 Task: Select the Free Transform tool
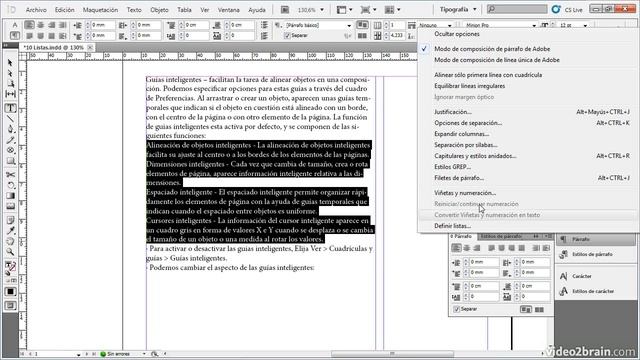(10, 185)
